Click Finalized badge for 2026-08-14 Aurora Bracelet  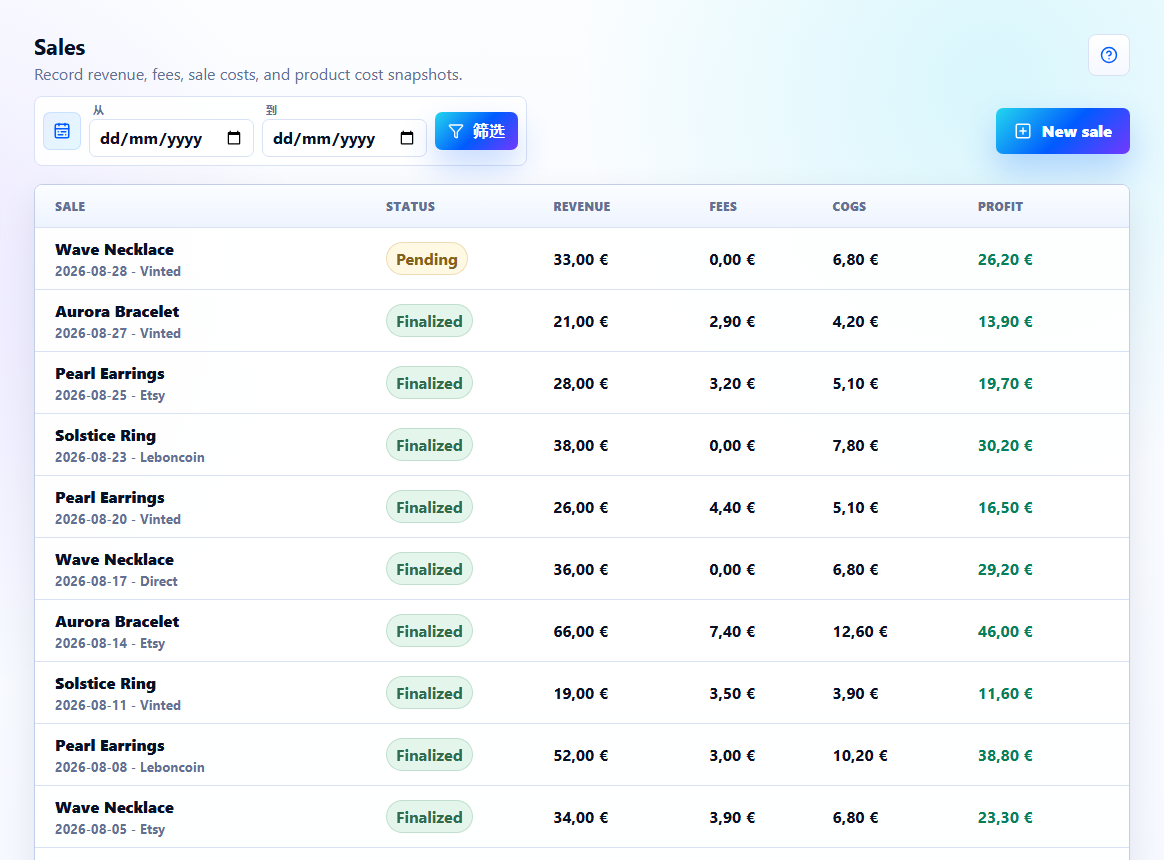coord(429,631)
